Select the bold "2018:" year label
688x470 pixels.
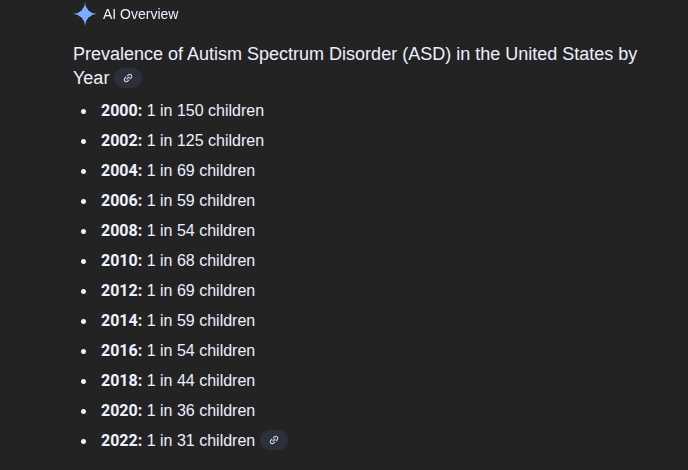coord(121,380)
